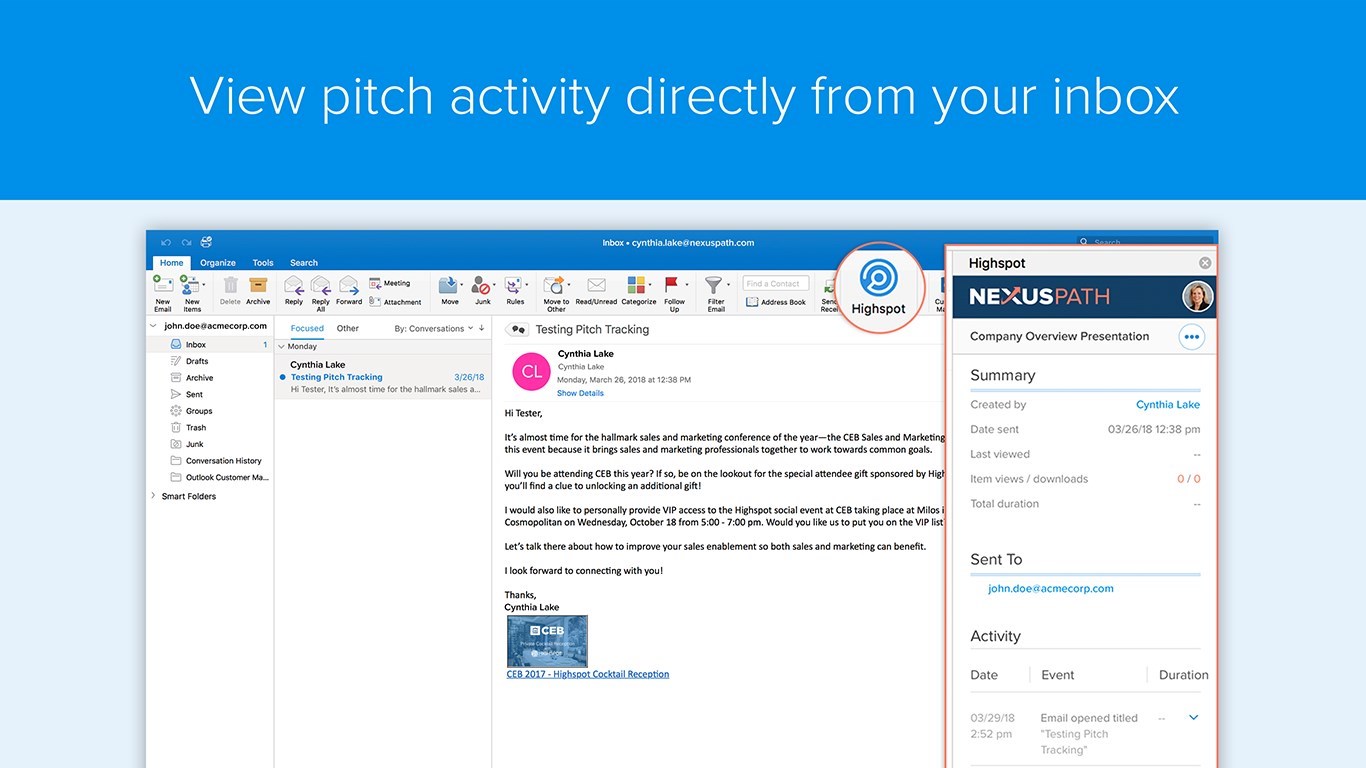This screenshot has height=768, width=1366.
Task: Open the Categorize dropdown arrow
Action: 650,286
